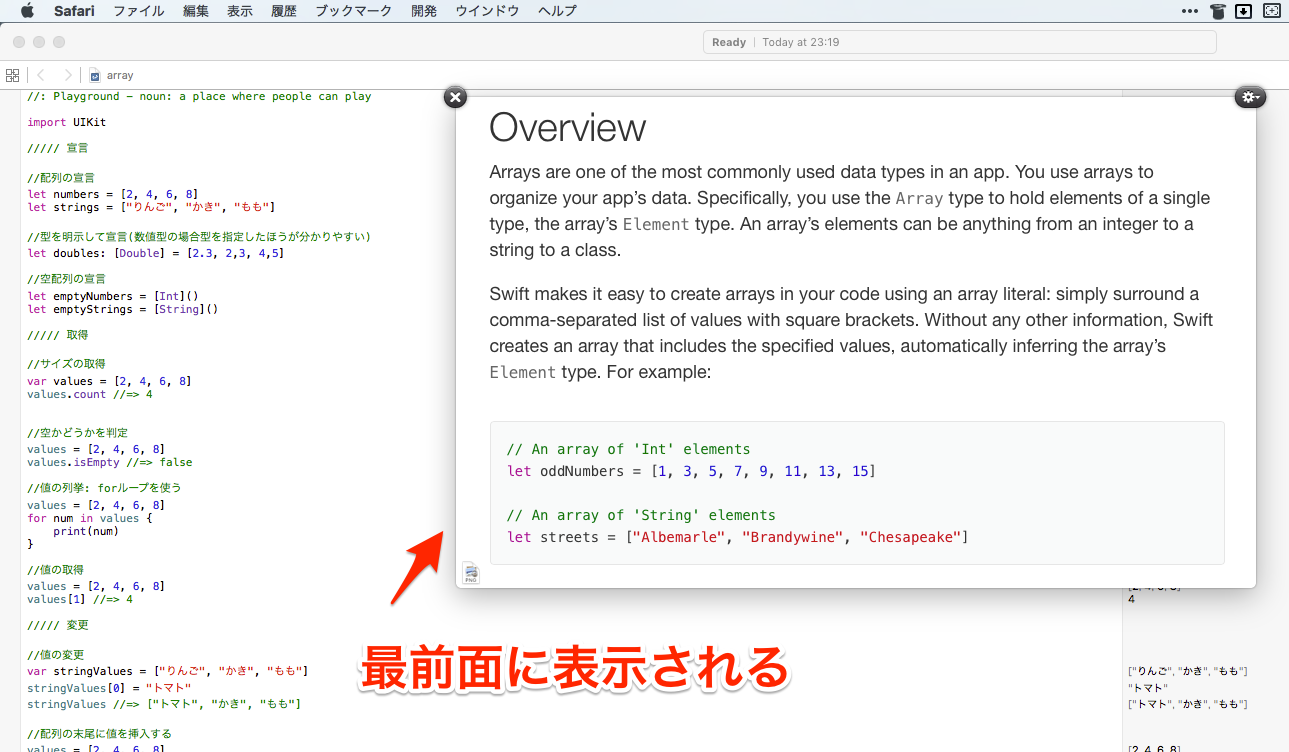Click the '//: Playground - noun' comment line
The width and height of the screenshot is (1289, 752).
click(x=199, y=97)
